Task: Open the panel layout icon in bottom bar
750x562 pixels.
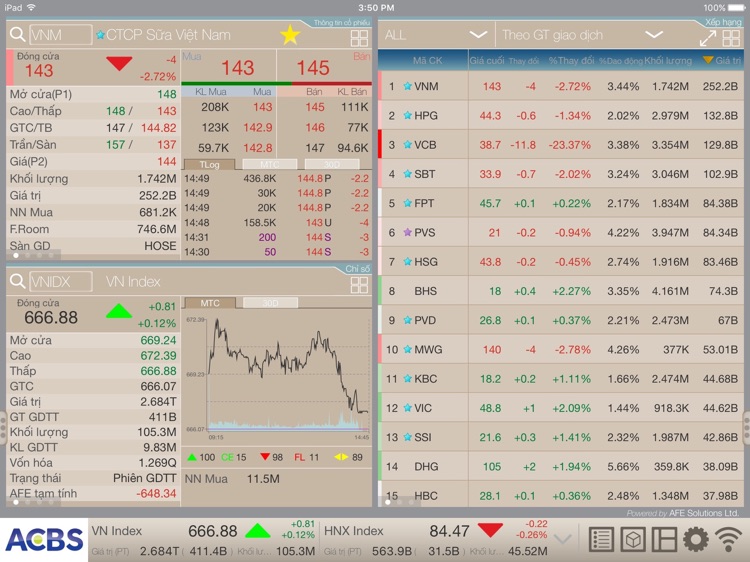Action: 664,540
